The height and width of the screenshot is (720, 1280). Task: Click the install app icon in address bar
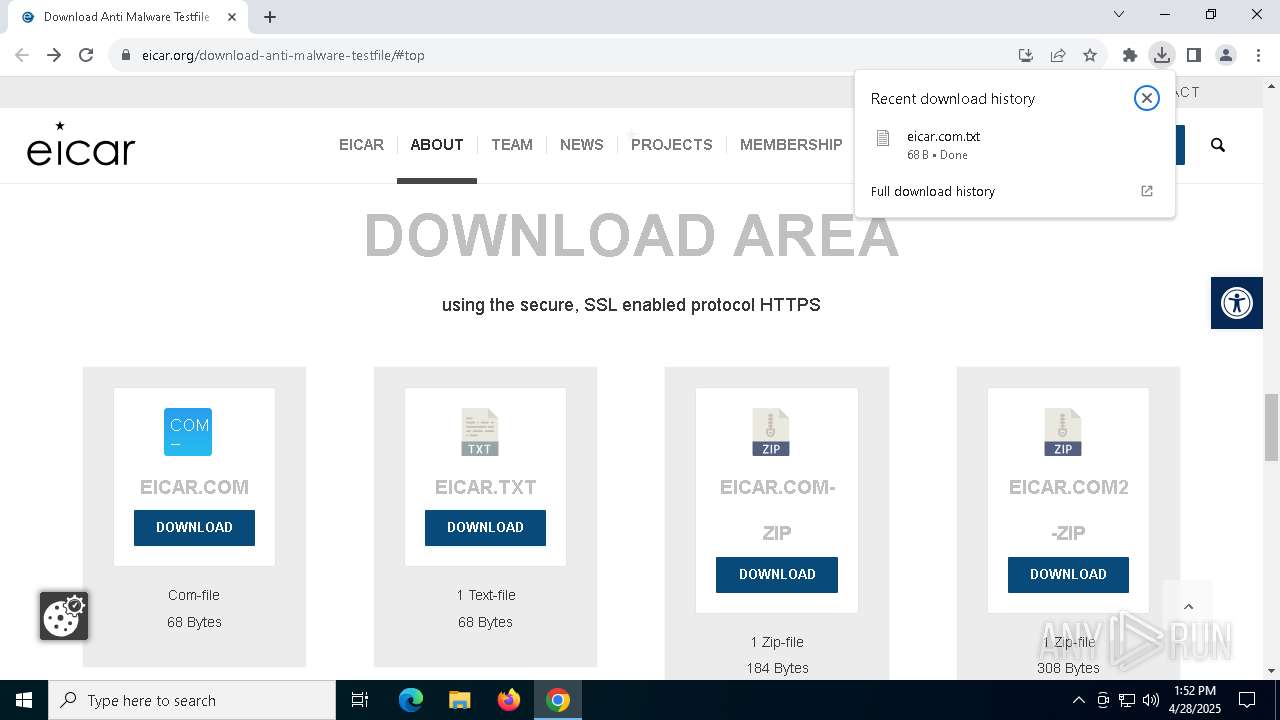point(1026,55)
